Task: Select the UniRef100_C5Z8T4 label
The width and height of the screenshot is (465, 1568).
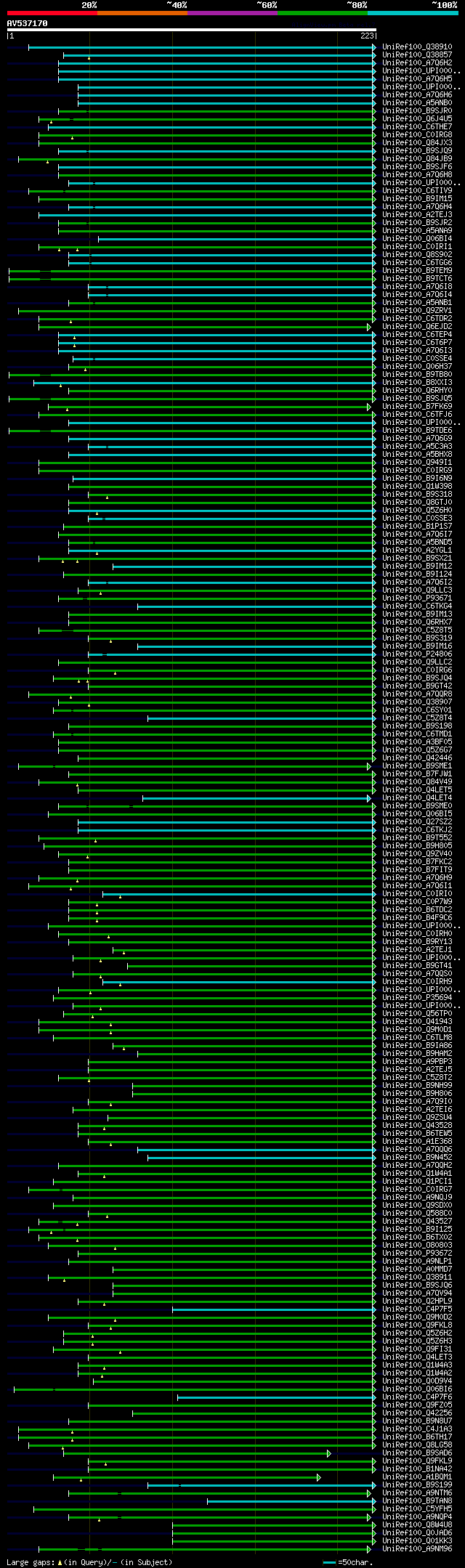Action: (417, 718)
